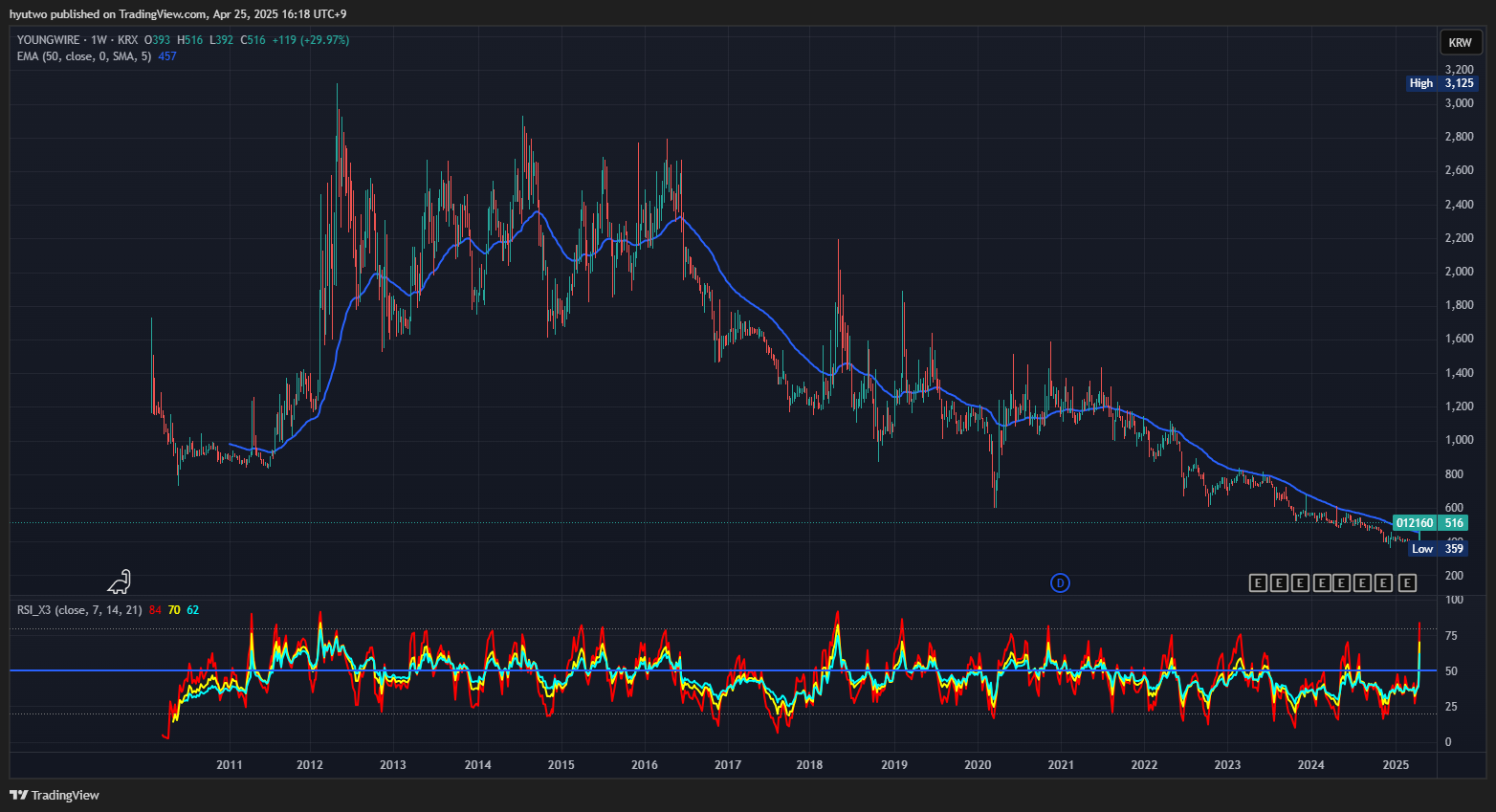Open the blue dividend D marker

(x=1060, y=582)
